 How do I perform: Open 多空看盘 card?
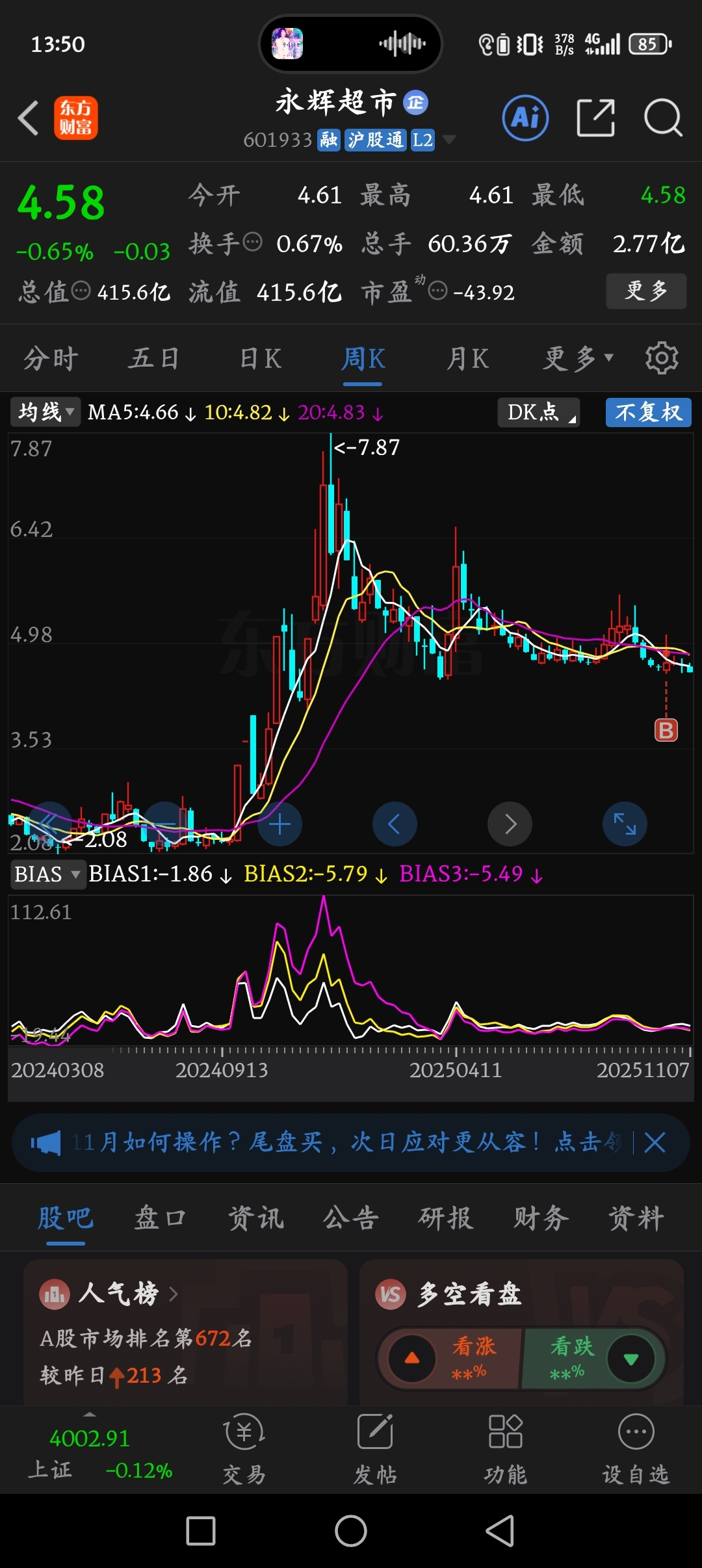[521, 1331]
